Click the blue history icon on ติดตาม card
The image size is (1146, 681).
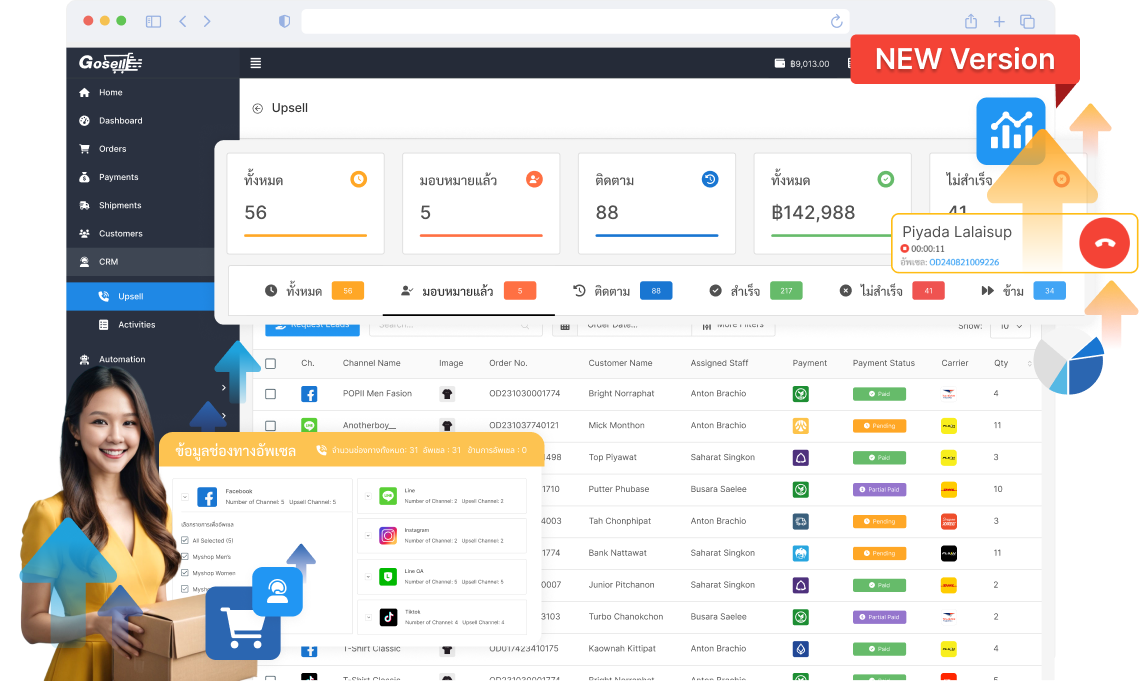pyautogui.click(x=710, y=179)
